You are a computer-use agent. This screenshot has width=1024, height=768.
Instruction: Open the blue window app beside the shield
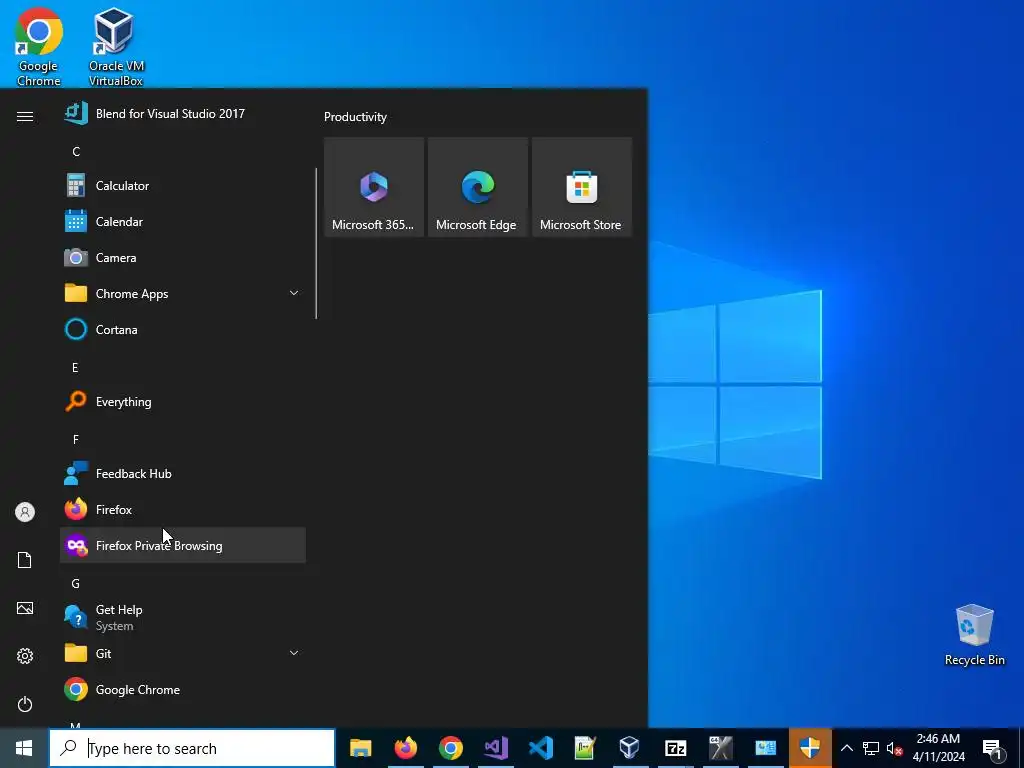(765, 748)
